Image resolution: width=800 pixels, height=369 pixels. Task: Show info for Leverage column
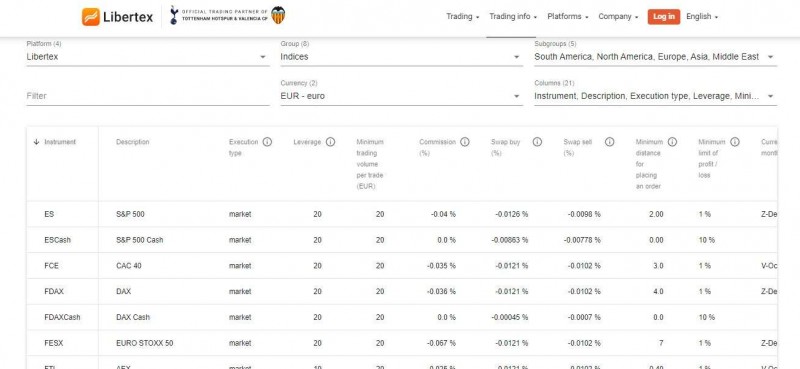pos(331,142)
